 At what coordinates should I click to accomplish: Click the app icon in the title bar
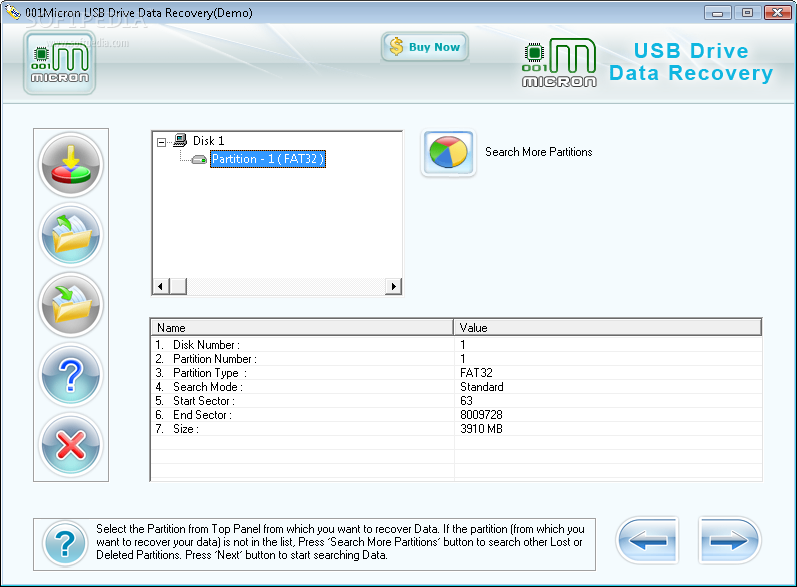point(12,12)
